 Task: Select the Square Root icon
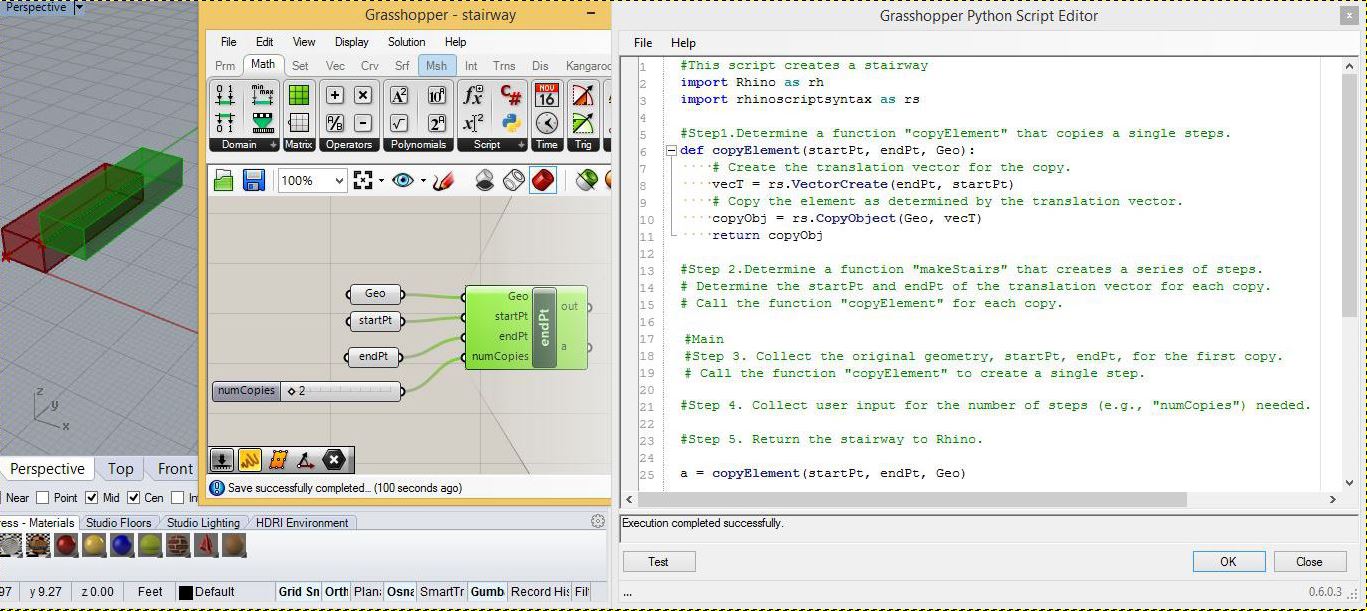(x=399, y=123)
